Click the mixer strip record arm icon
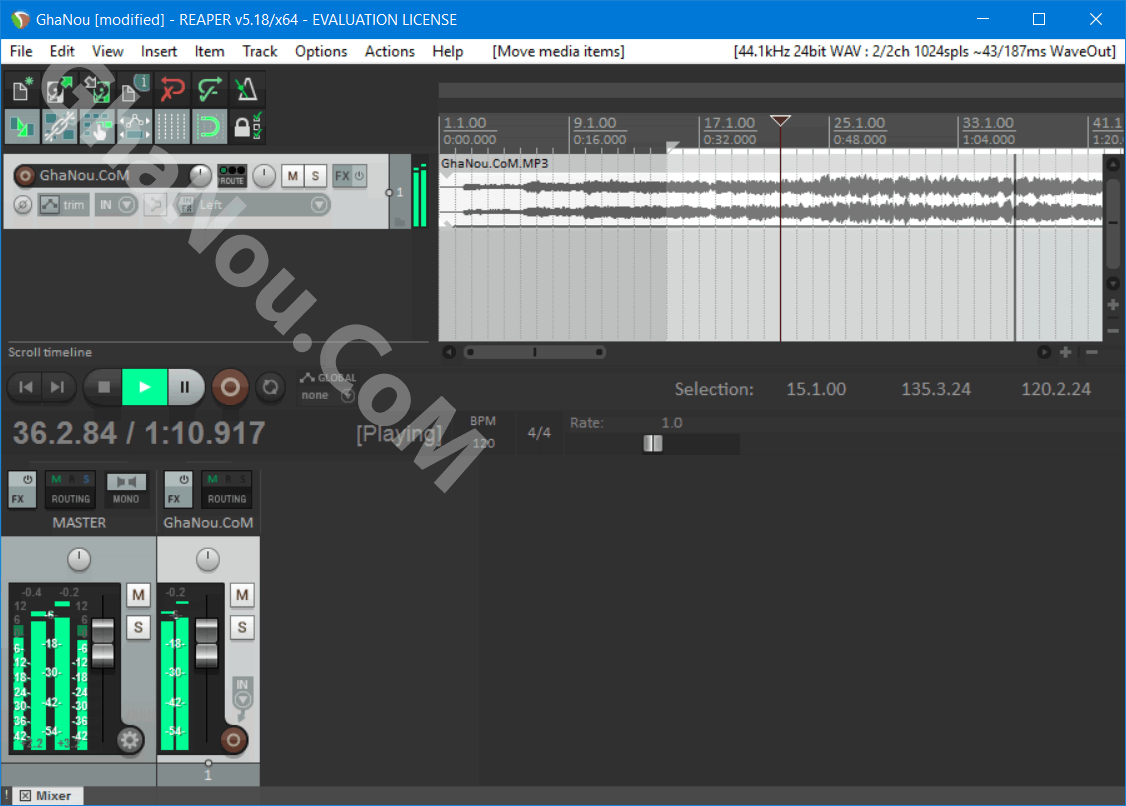 point(233,740)
